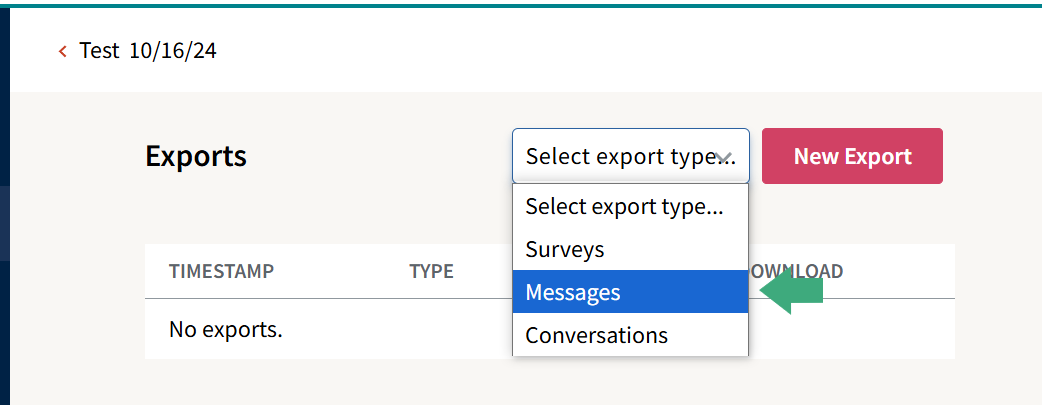Click the 'Test' word in page title

click(x=99, y=51)
